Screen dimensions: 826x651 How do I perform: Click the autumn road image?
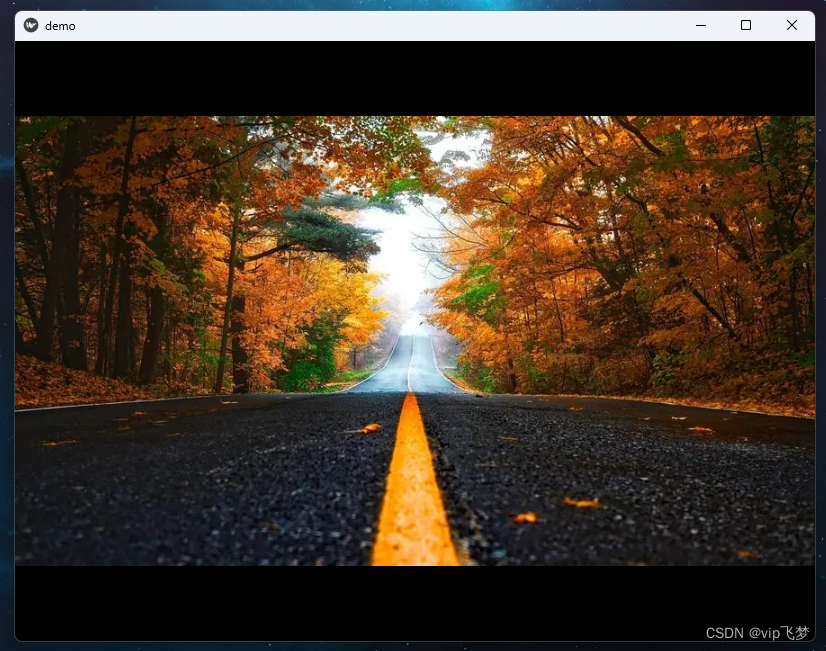click(415, 341)
